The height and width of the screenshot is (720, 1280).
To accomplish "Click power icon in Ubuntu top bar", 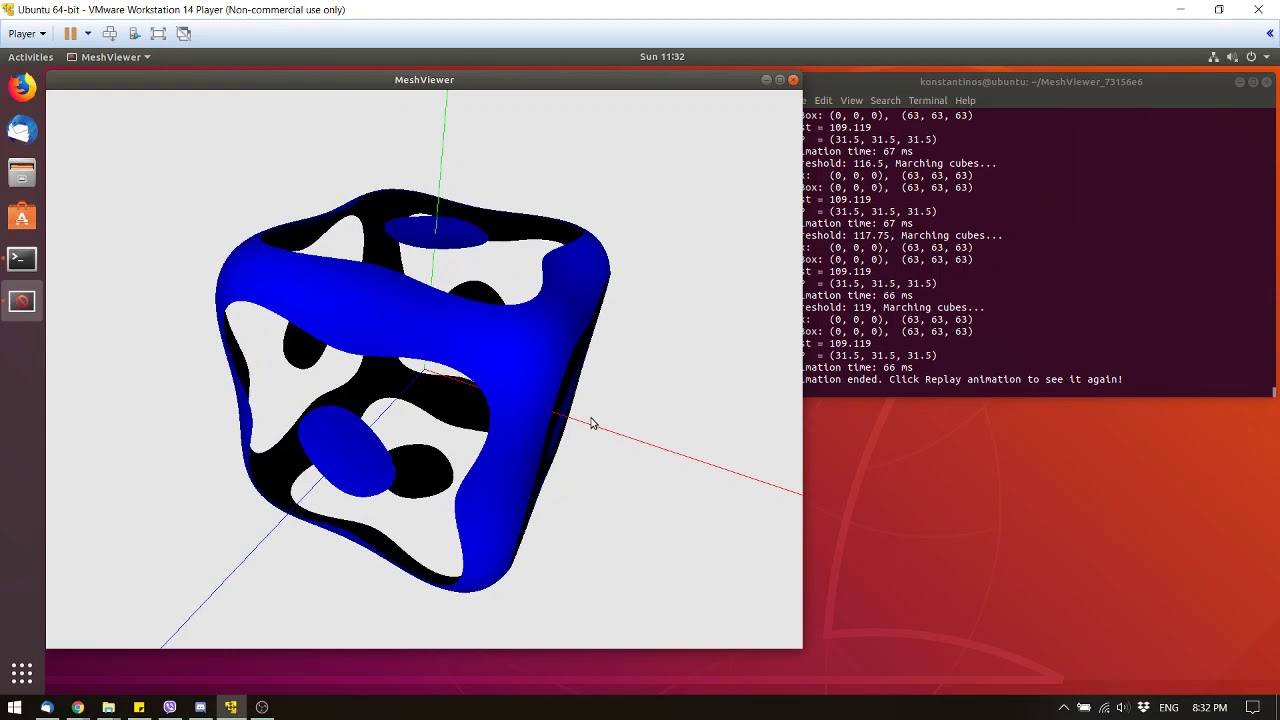I will coord(1251,57).
